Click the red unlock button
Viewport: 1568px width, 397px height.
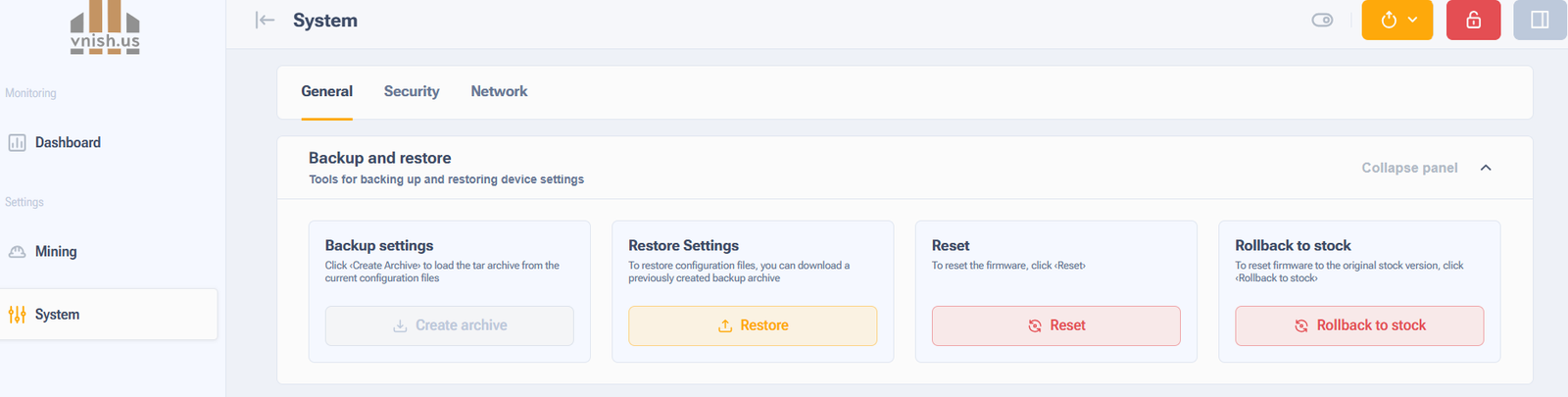coord(1473,20)
